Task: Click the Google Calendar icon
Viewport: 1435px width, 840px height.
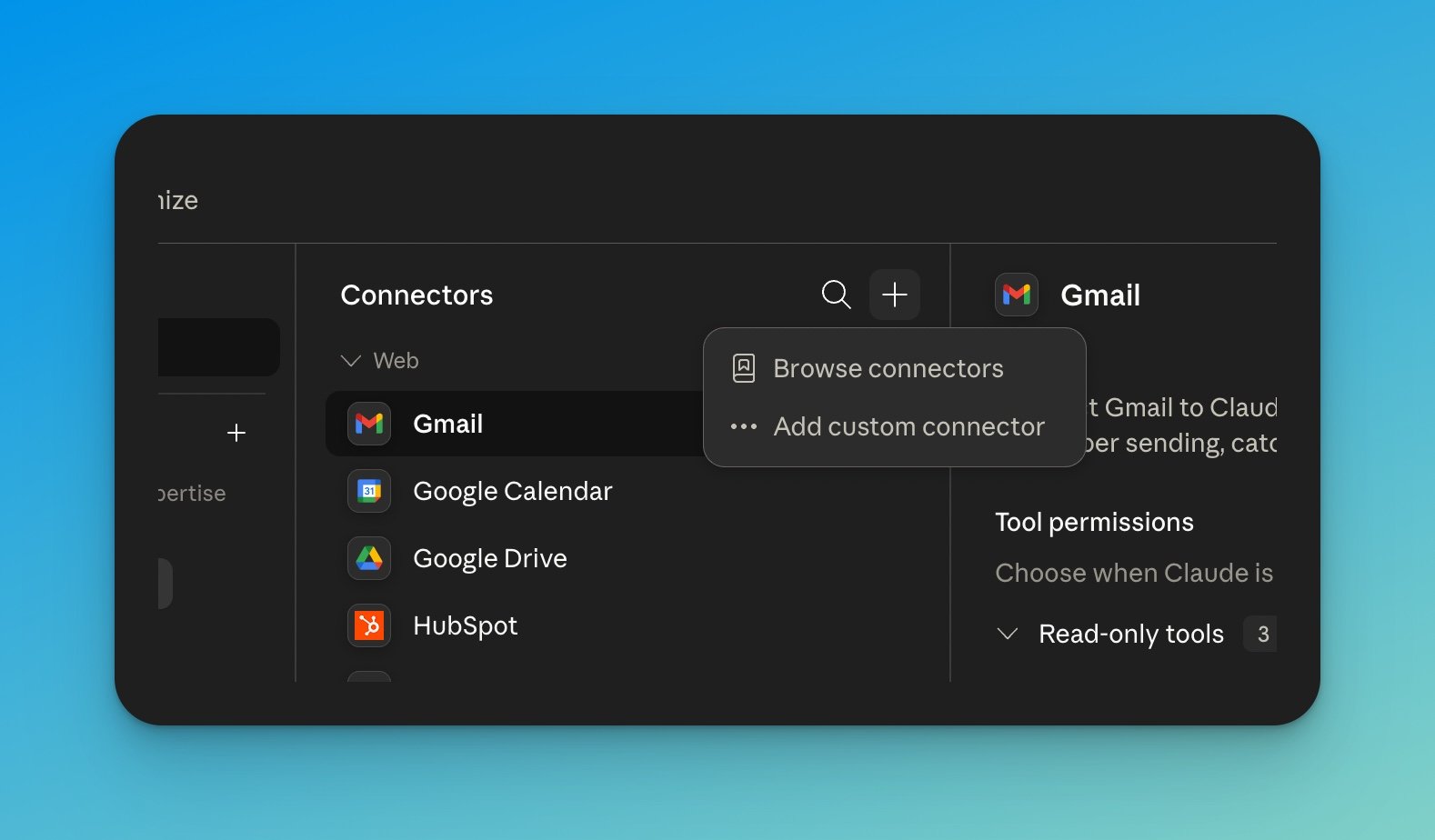Action: tap(369, 491)
